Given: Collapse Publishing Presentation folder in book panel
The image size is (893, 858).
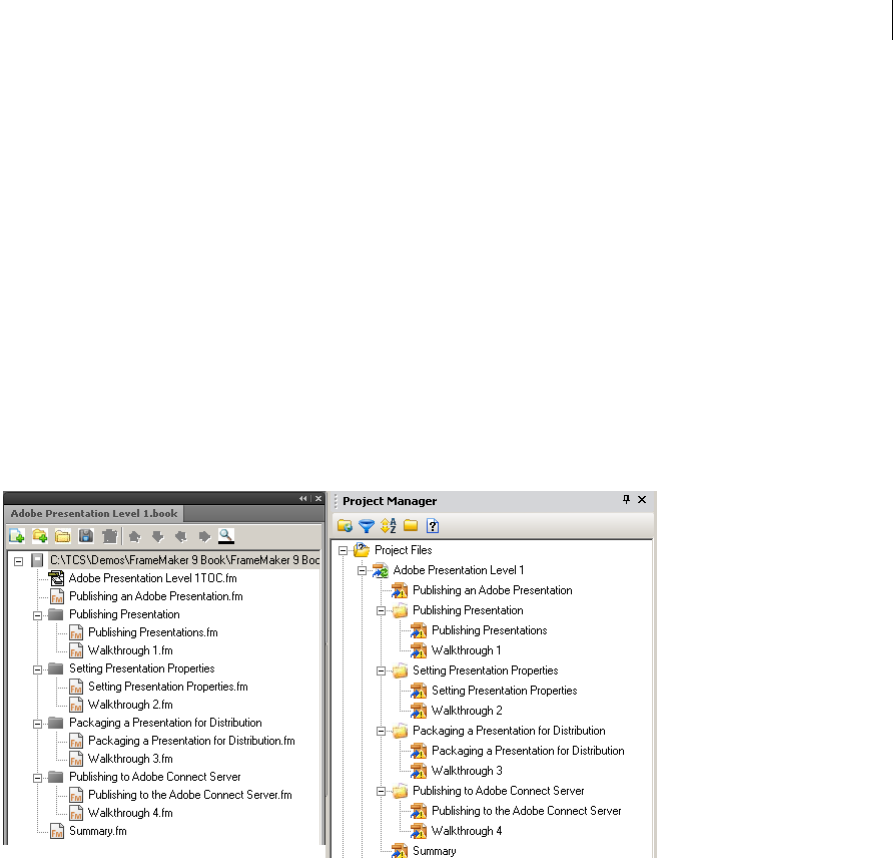Looking at the screenshot, I should 38,615.
